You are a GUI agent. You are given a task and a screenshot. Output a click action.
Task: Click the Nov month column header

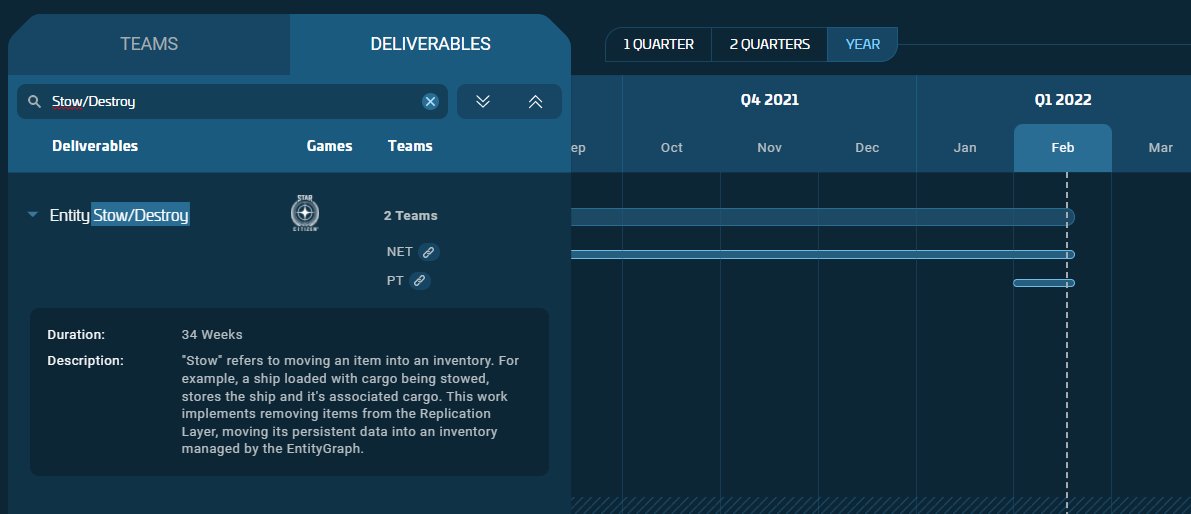pyautogui.click(x=769, y=148)
